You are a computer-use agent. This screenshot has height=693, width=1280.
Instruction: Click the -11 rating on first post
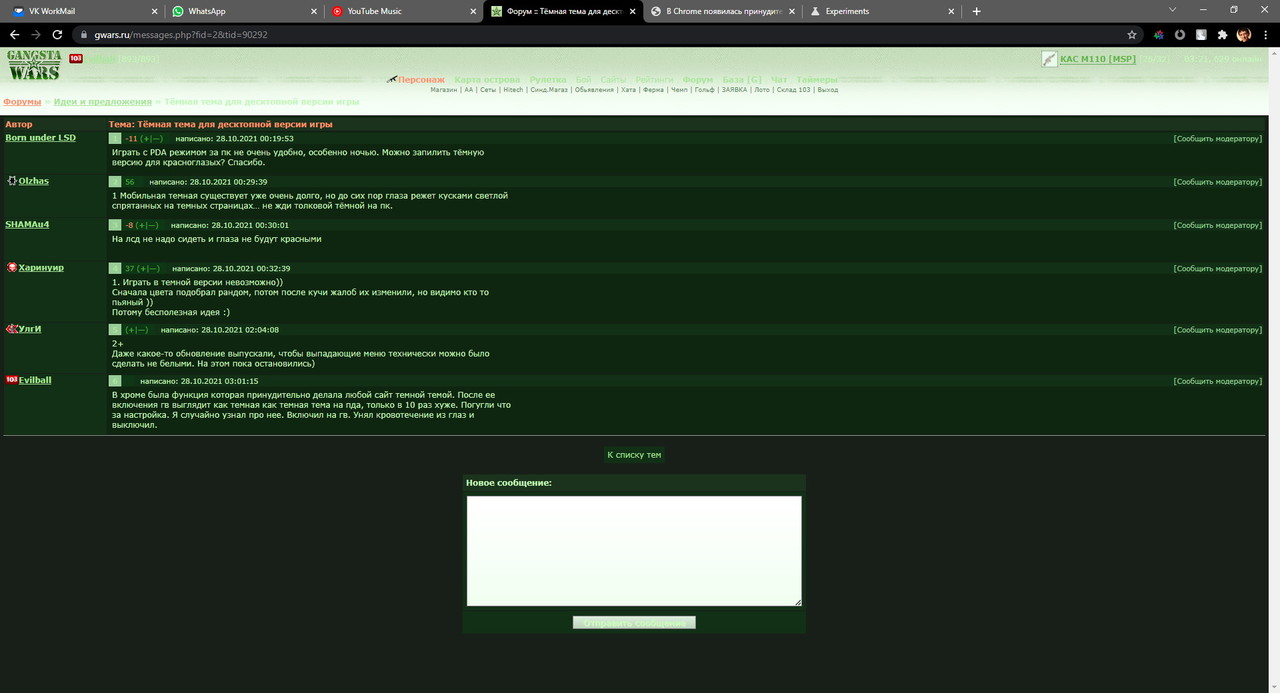tap(131, 139)
